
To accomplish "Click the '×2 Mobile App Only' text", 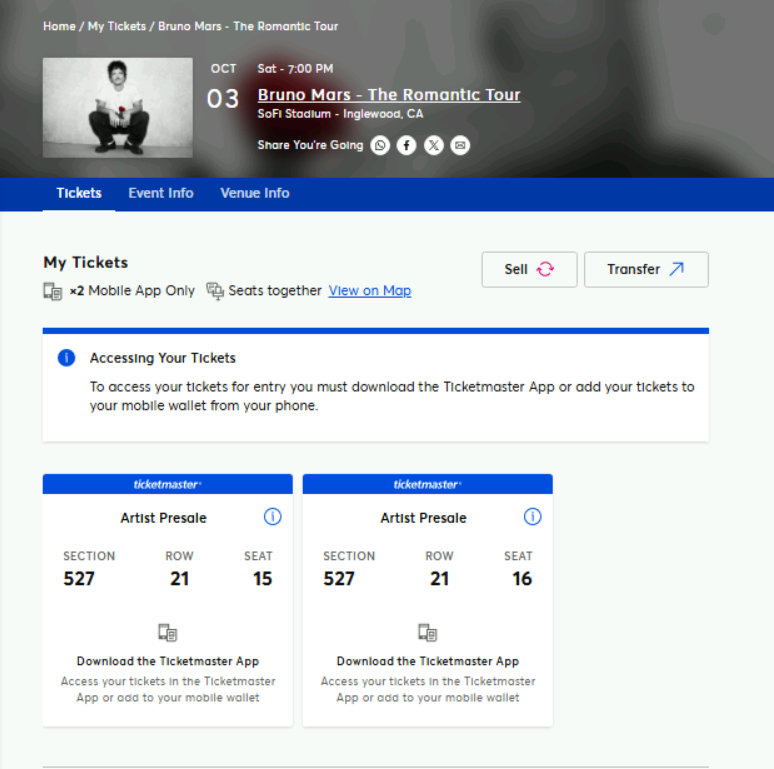I will click(132, 291).
